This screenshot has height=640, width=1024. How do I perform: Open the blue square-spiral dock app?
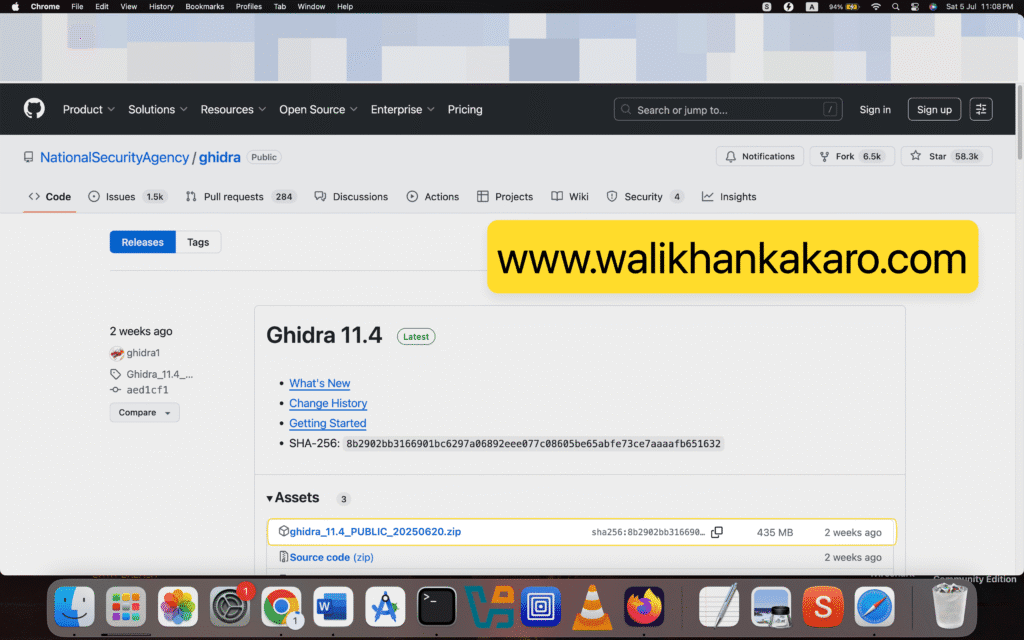click(x=541, y=606)
